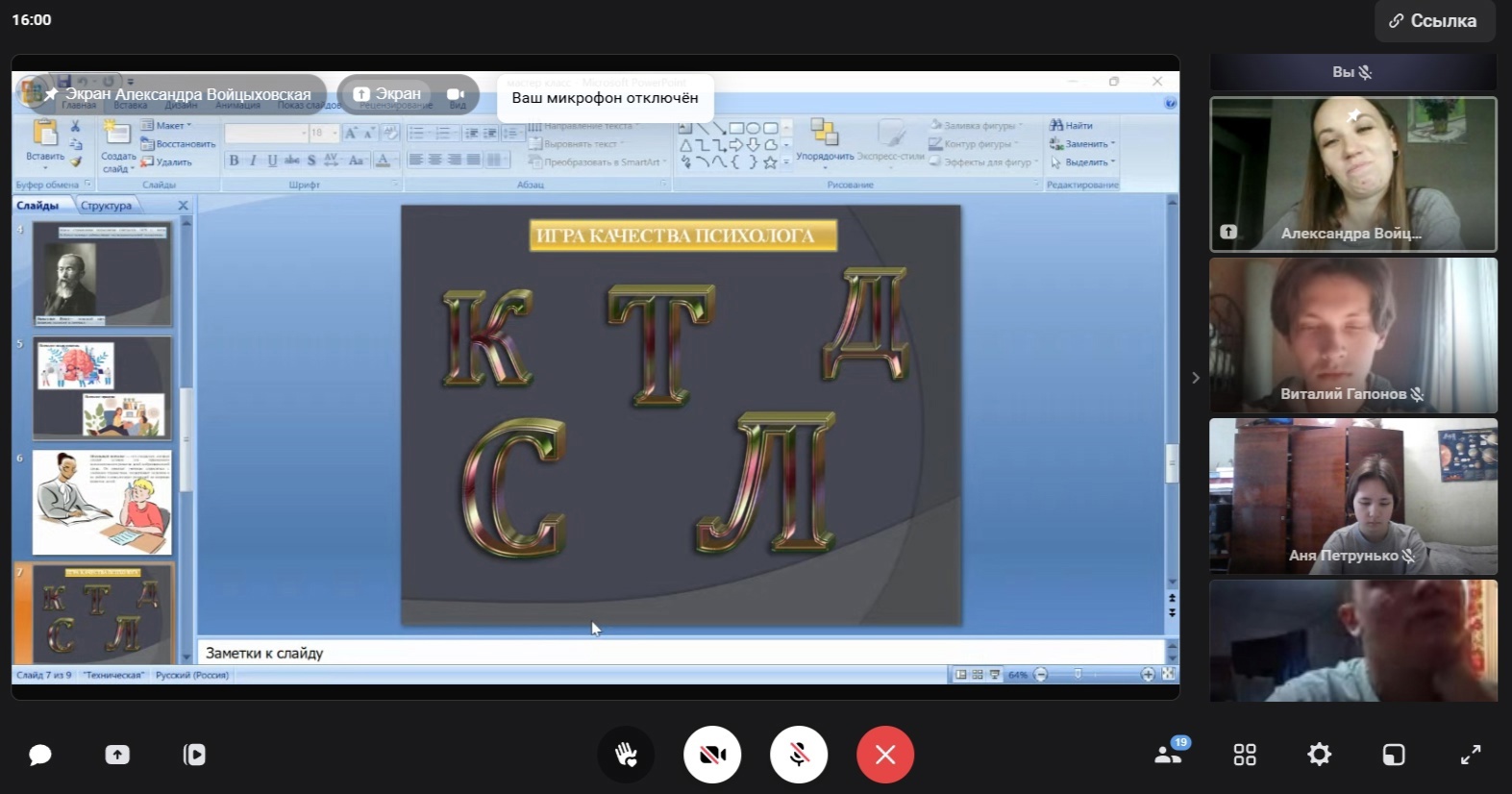Screen dimensions: 1512x794
Task: Close the slides pane with X
Action: (x=183, y=206)
